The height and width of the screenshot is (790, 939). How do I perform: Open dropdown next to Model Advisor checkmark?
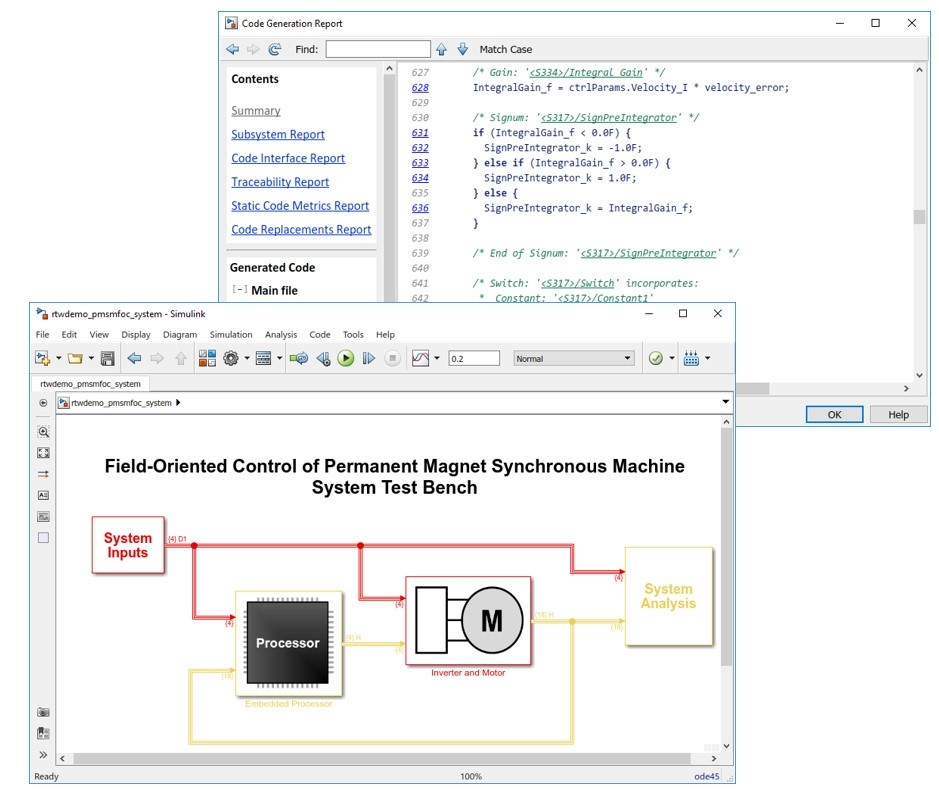click(x=672, y=358)
